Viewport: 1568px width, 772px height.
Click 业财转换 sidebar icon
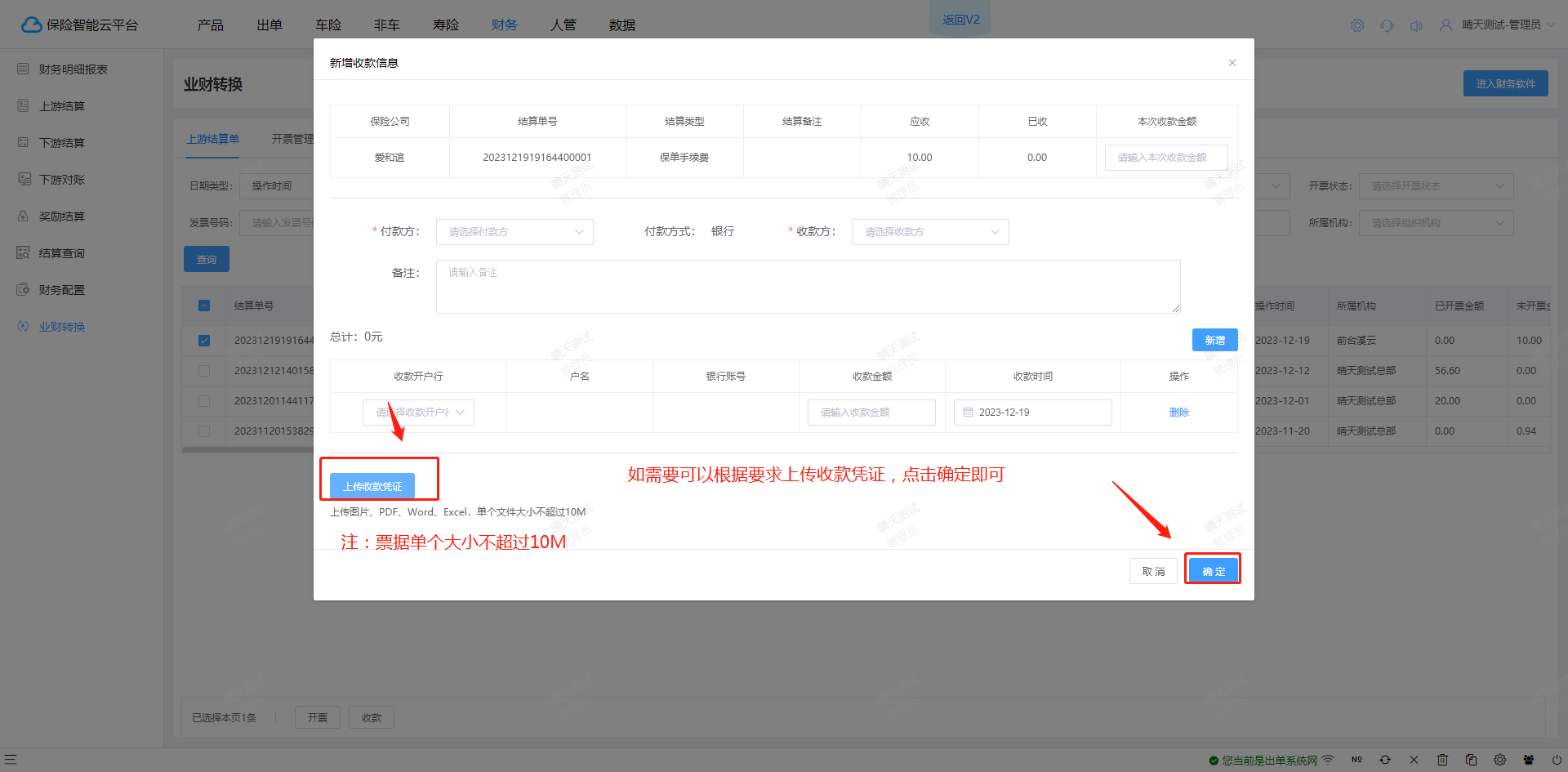[x=23, y=327]
